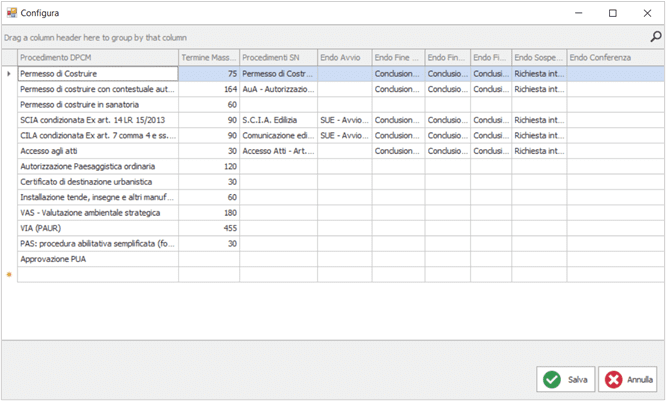Screen dimensions: 666x401
Task: Click the Configura window app icon
Action: [x=11, y=13]
